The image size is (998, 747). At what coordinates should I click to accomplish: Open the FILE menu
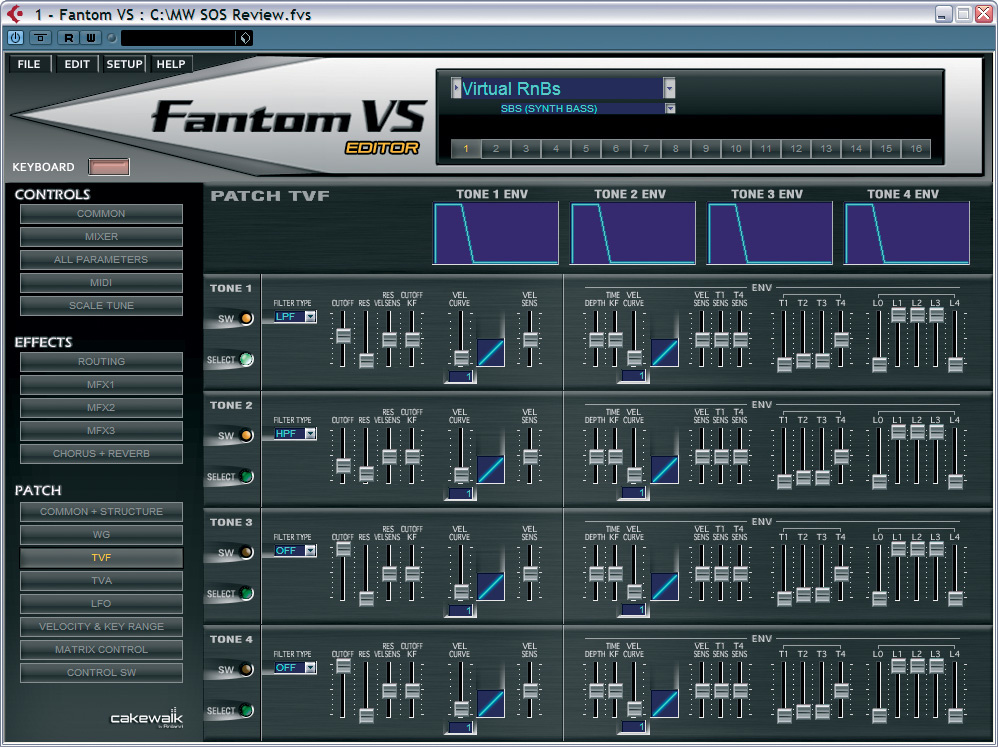point(30,64)
